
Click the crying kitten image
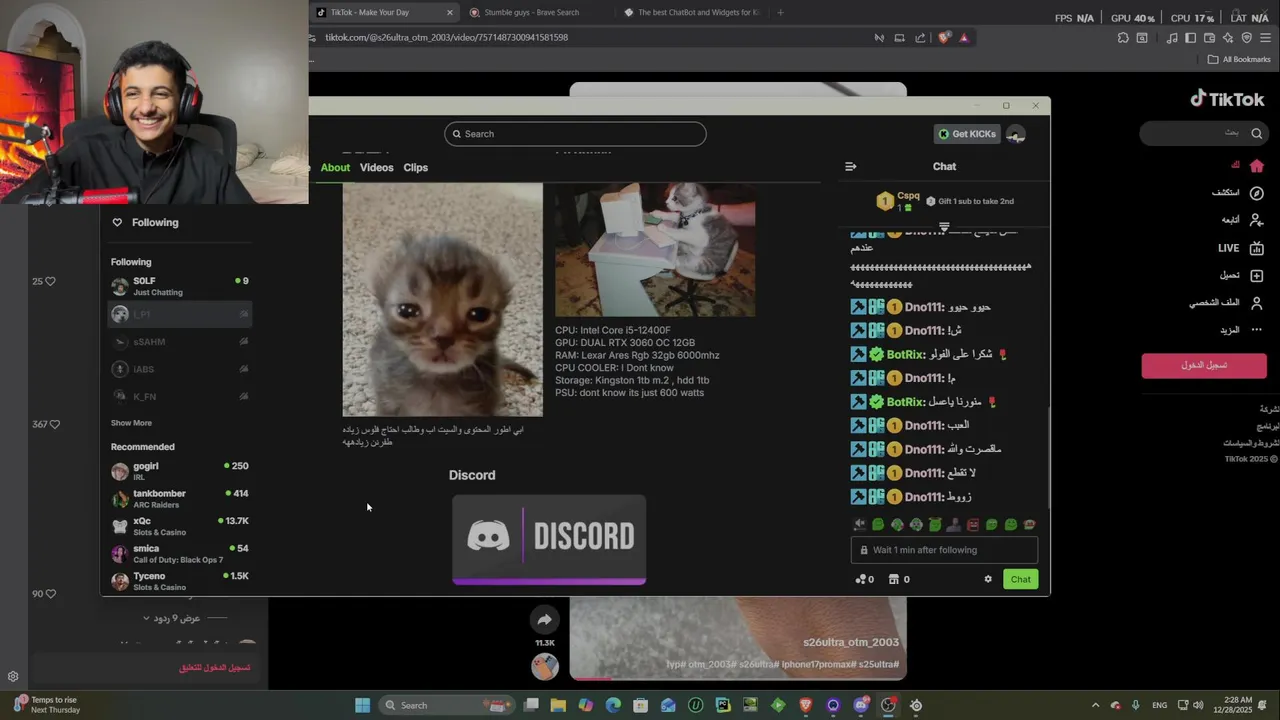coord(442,300)
